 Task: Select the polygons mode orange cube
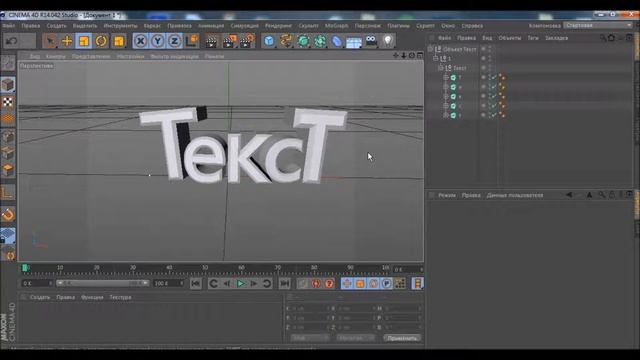tap(8, 169)
